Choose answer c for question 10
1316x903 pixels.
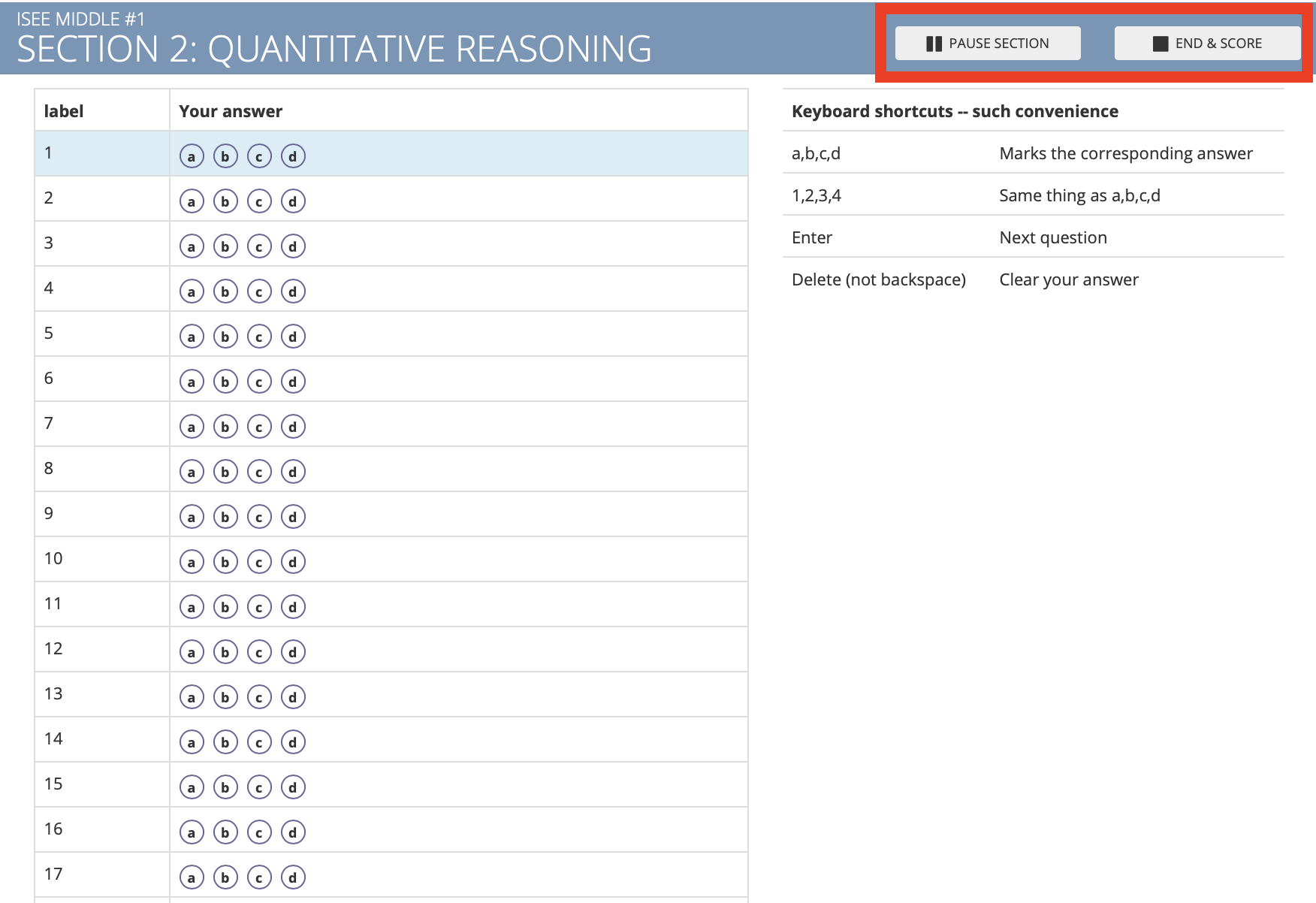259,562
